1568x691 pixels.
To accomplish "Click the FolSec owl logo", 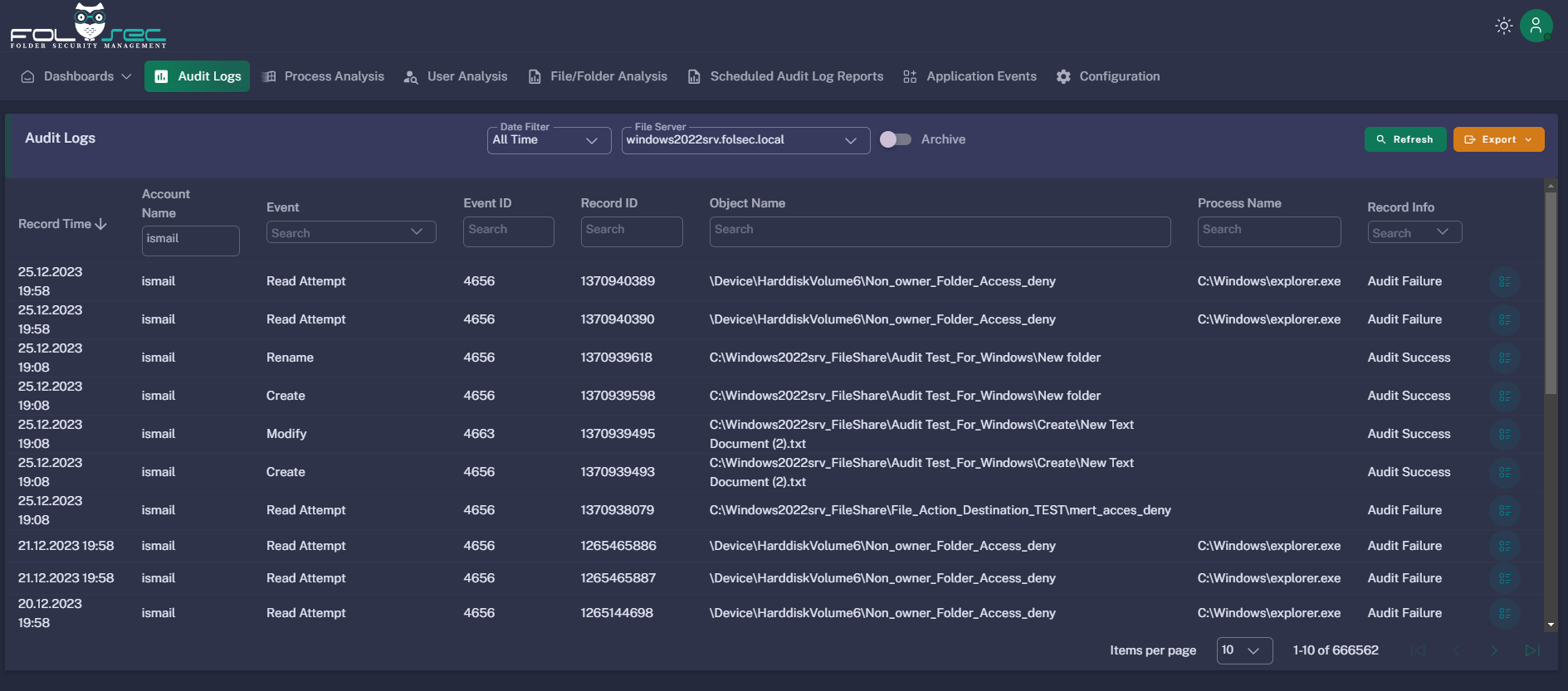I will tap(88, 26).
